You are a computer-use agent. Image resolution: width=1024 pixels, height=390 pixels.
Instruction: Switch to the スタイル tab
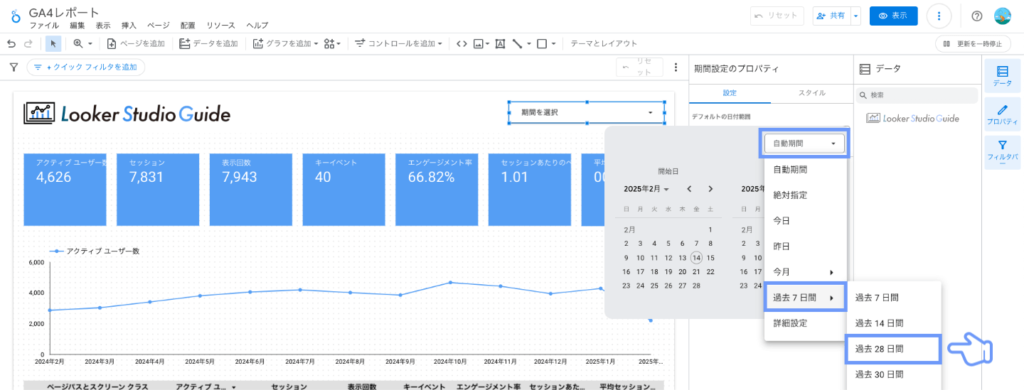coord(812,93)
